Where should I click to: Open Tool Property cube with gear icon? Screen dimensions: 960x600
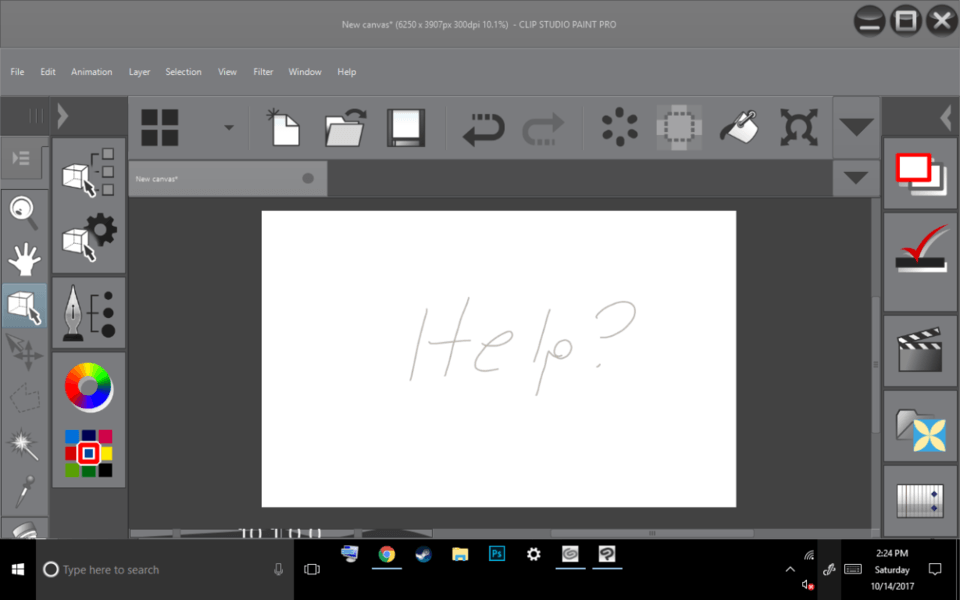(89, 238)
